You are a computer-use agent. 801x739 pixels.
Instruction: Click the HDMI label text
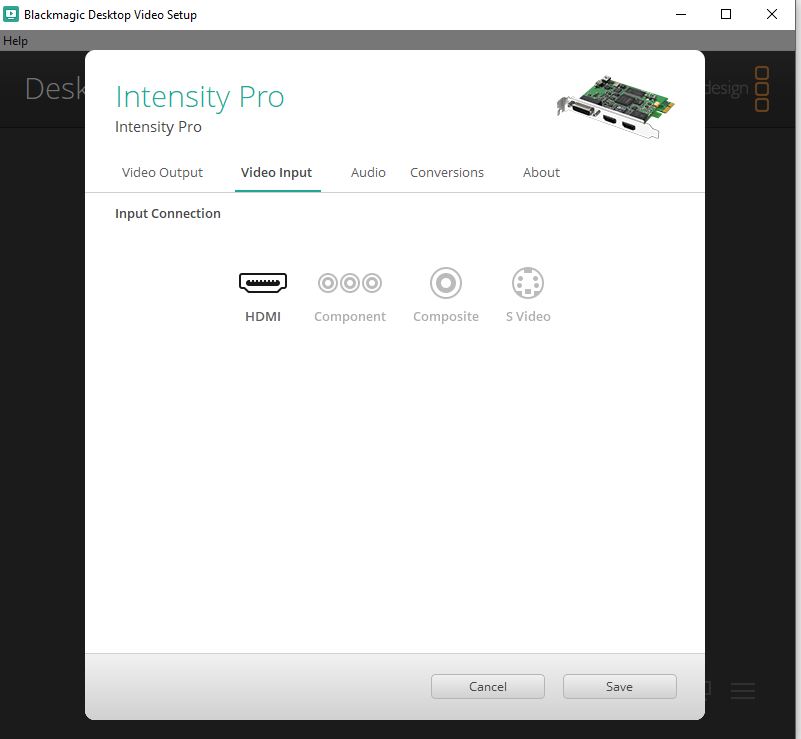(263, 317)
